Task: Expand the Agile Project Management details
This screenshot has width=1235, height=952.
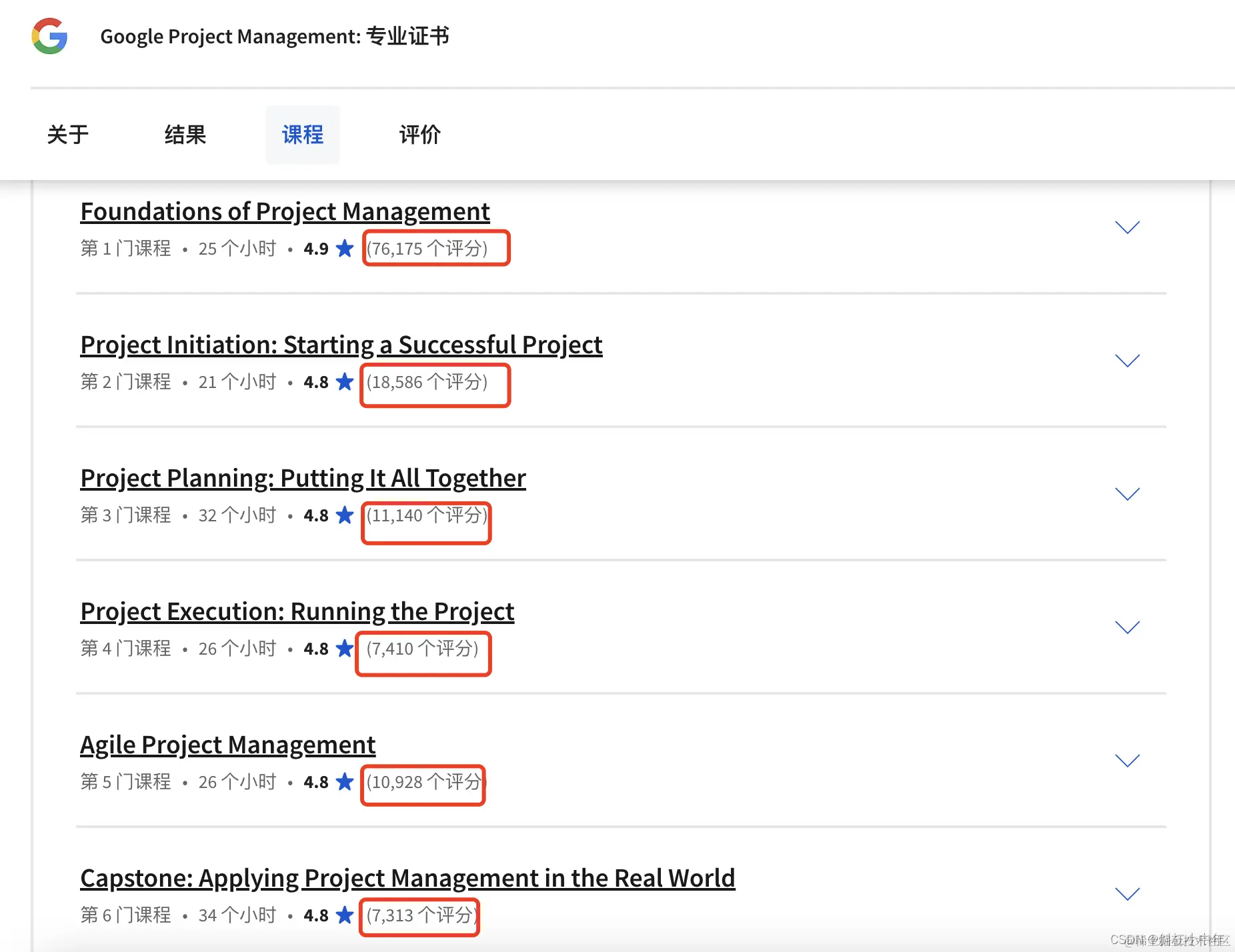Action: 1127,761
